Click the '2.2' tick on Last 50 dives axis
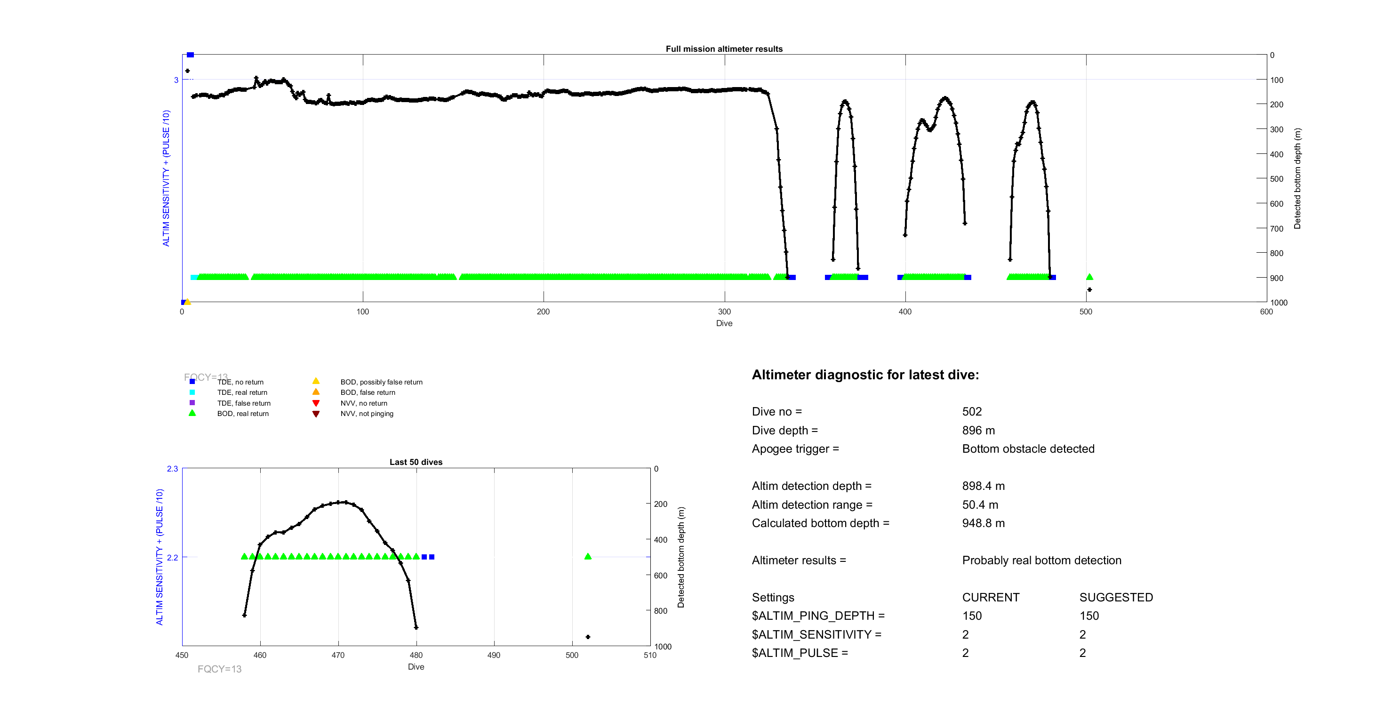 click(x=173, y=557)
